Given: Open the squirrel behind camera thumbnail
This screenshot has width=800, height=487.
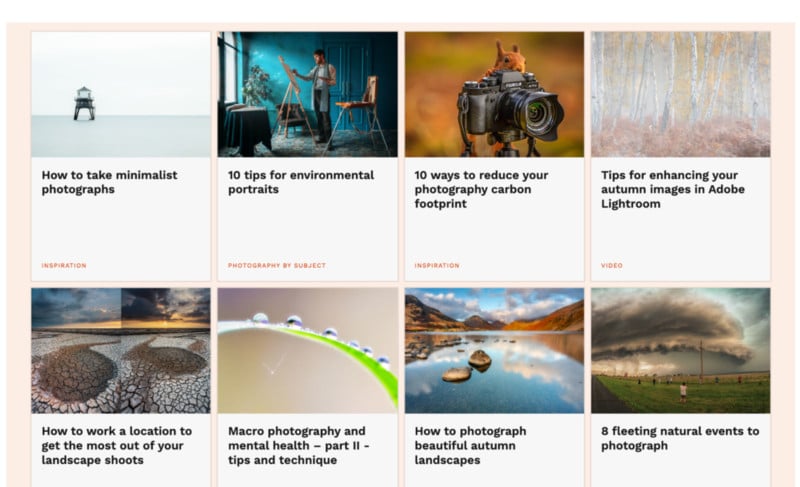Looking at the screenshot, I should pyautogui.click(x=494, y=94).
